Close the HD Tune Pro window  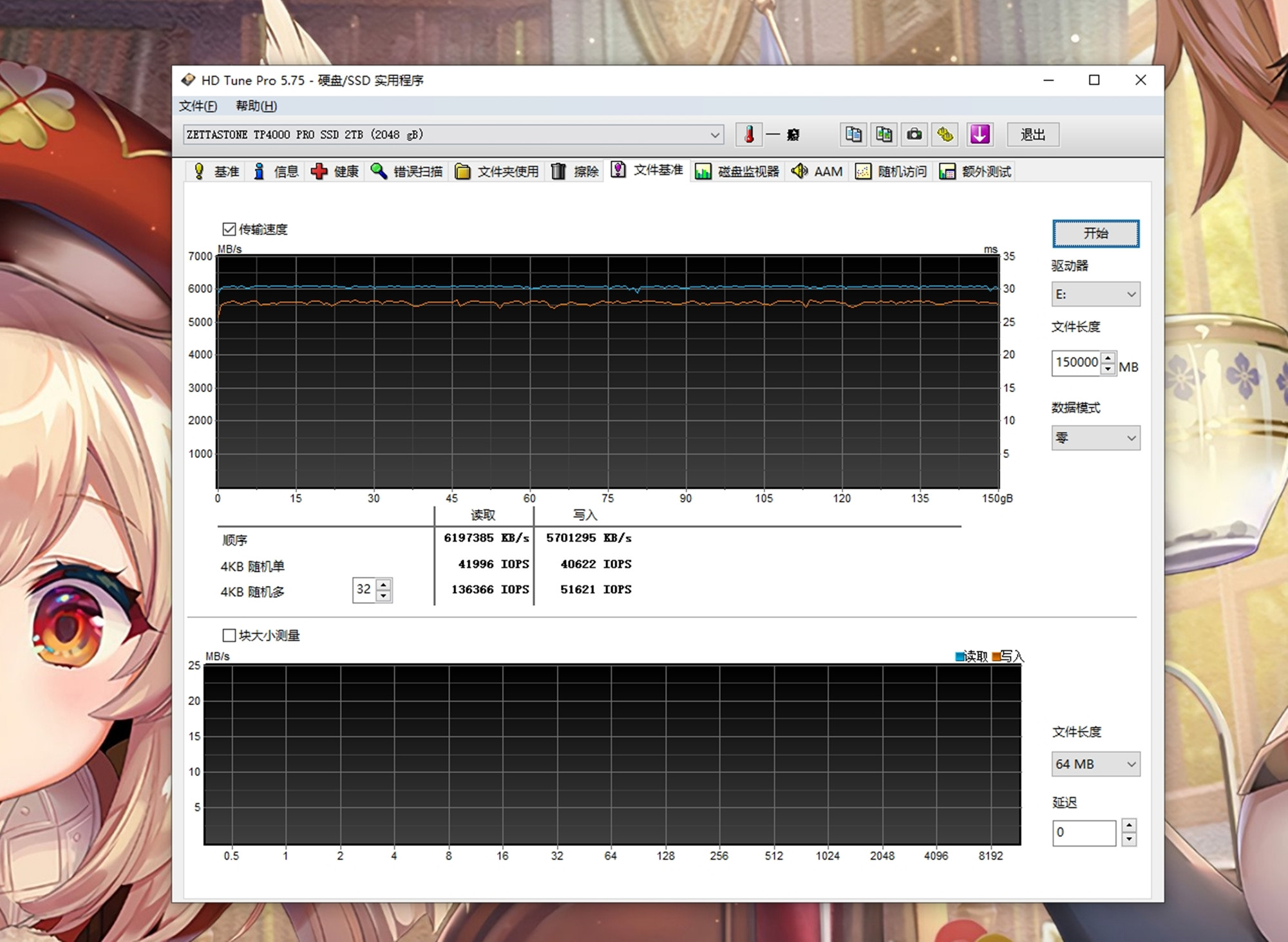pos(1141,80)
